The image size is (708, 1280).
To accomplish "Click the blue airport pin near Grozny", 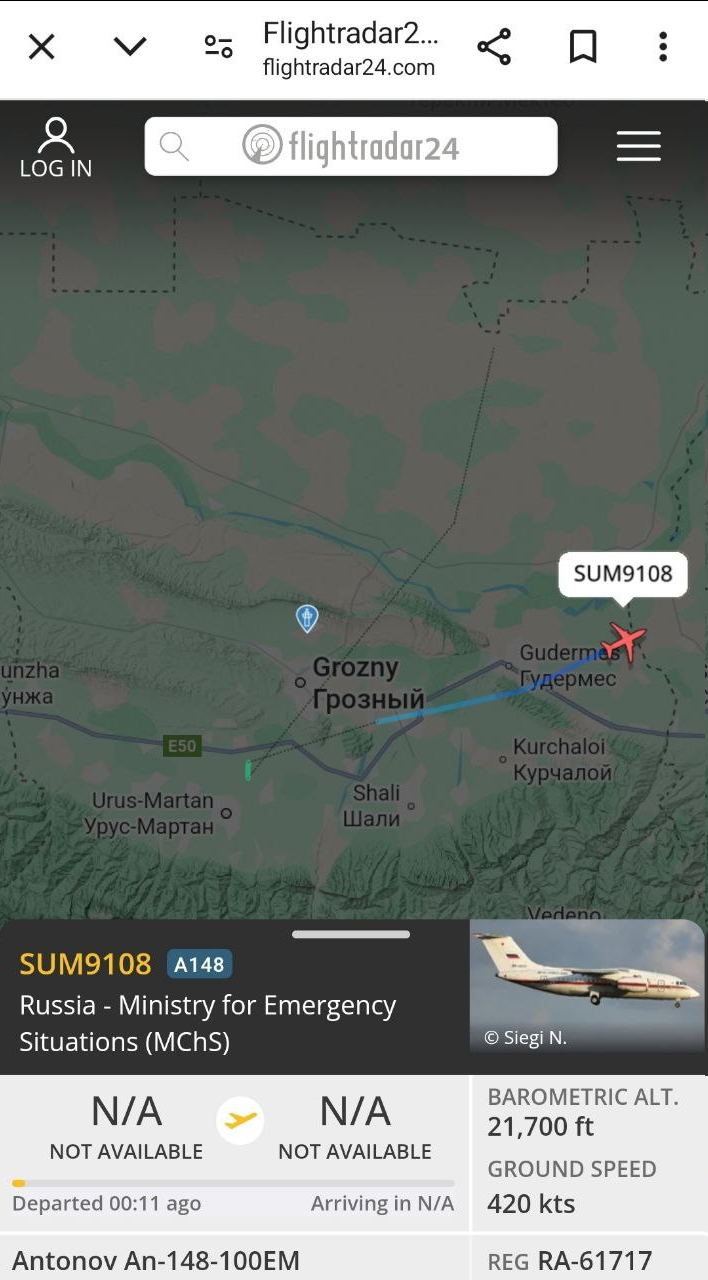I will (x=307, y=618).
